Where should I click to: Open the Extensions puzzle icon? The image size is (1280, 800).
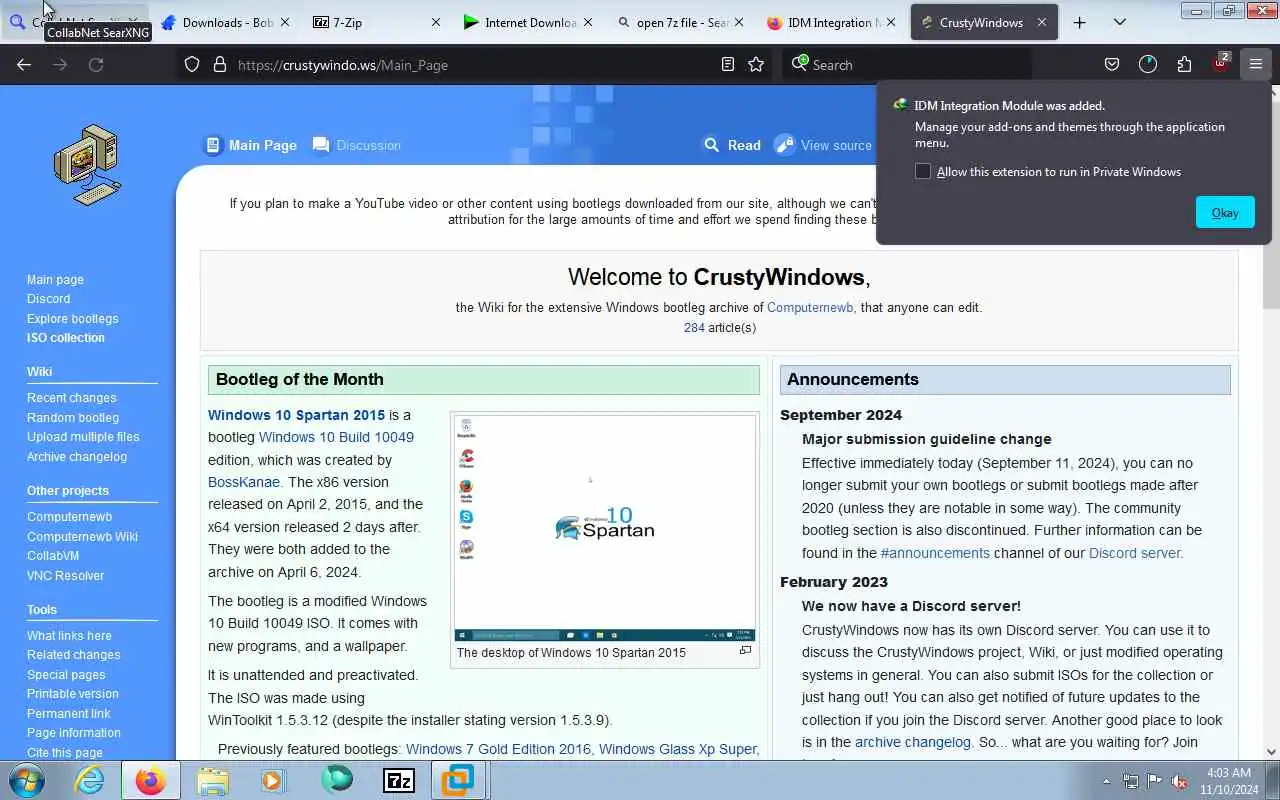(x=1184, y=65)
